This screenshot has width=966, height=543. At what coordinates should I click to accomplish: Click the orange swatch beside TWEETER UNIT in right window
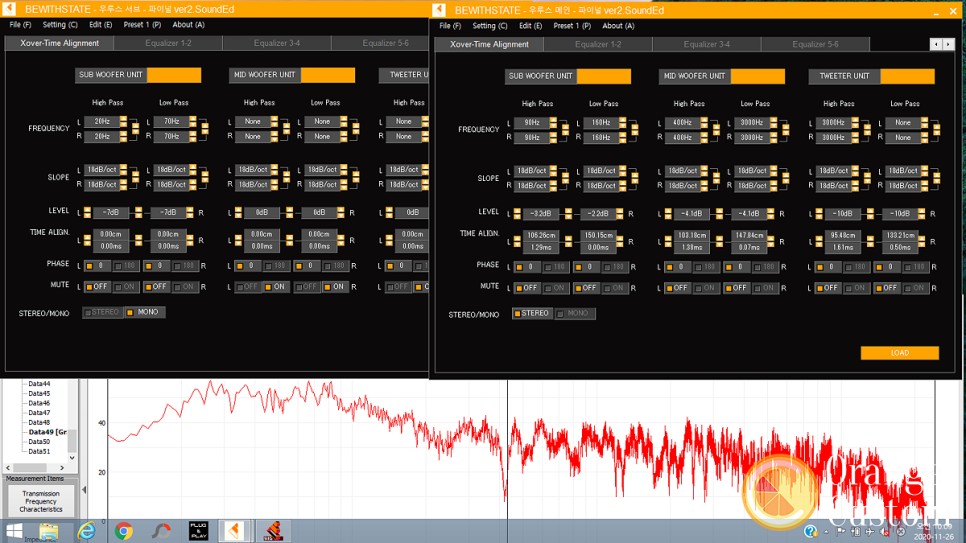[x=907, y=77]
